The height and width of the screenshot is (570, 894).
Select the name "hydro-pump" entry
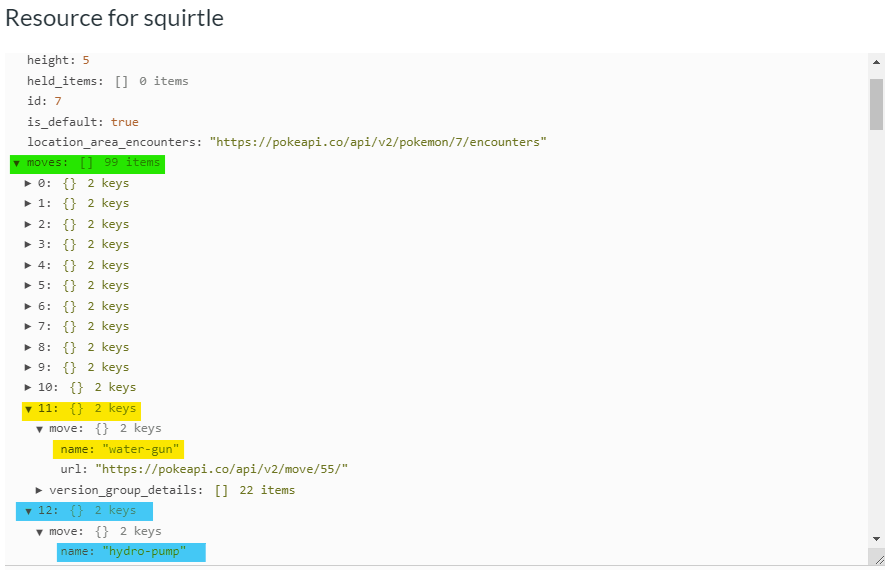(131, 552)
